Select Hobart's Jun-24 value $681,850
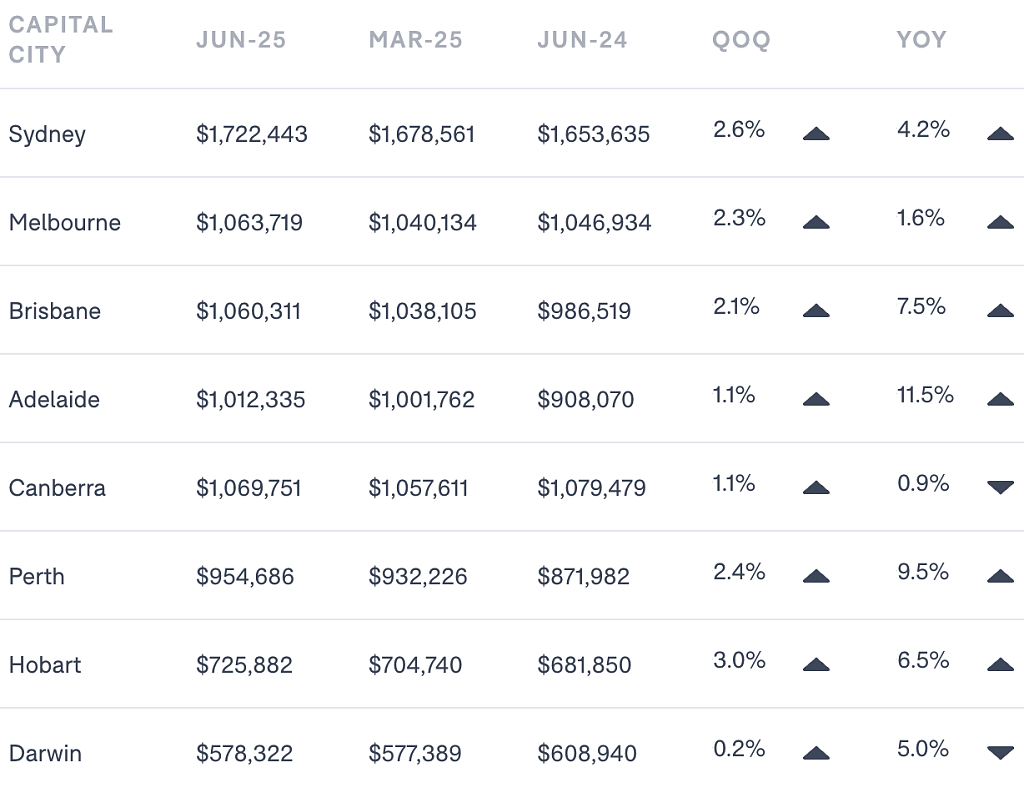 click(584, 665)
